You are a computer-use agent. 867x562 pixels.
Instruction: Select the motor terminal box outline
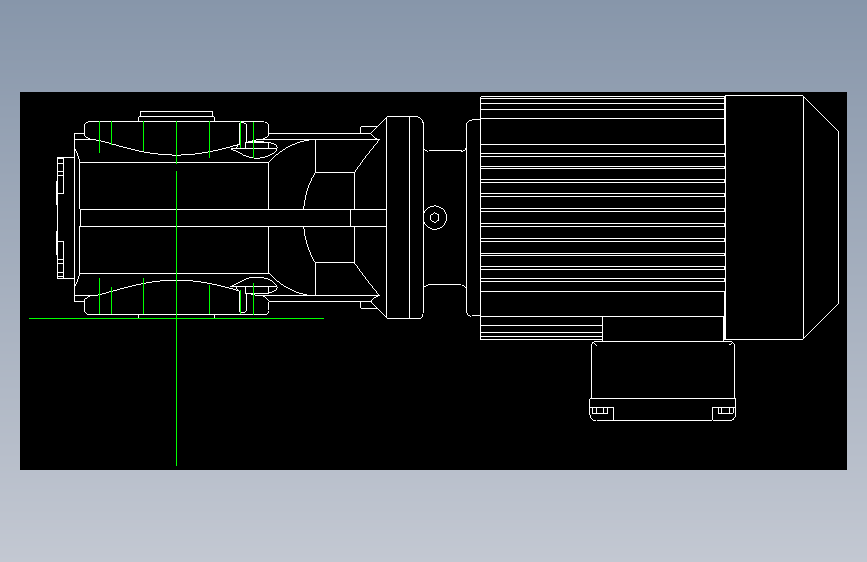pyautogui.click(x=662, y=381)
